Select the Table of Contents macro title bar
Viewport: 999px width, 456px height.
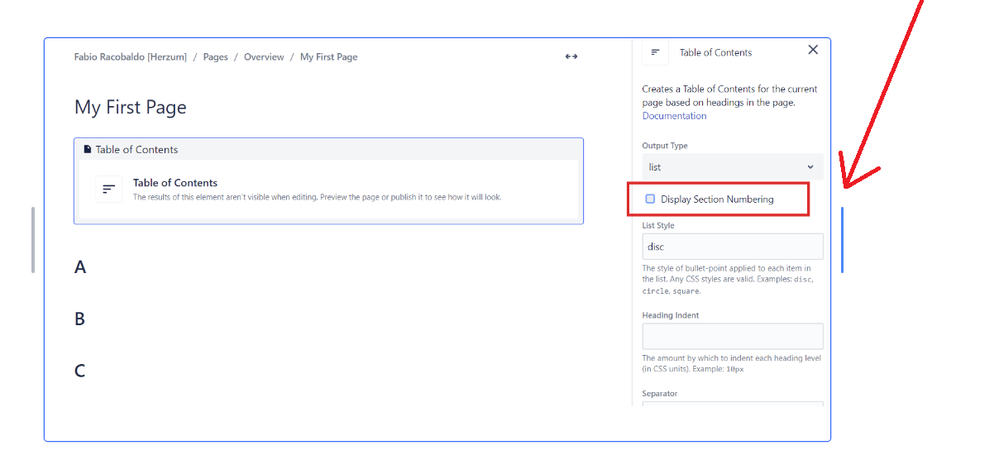pyautogui.click(x=329, y=150)
